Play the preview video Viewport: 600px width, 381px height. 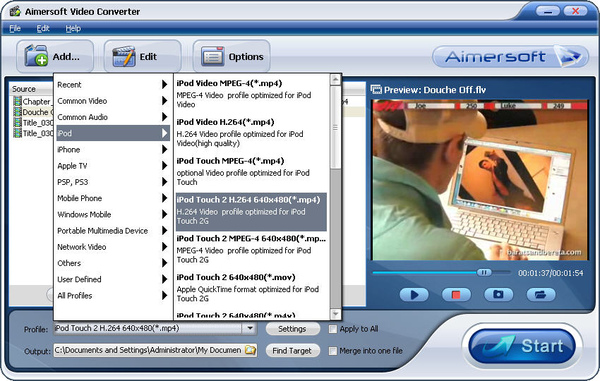[x=414, y=295]
